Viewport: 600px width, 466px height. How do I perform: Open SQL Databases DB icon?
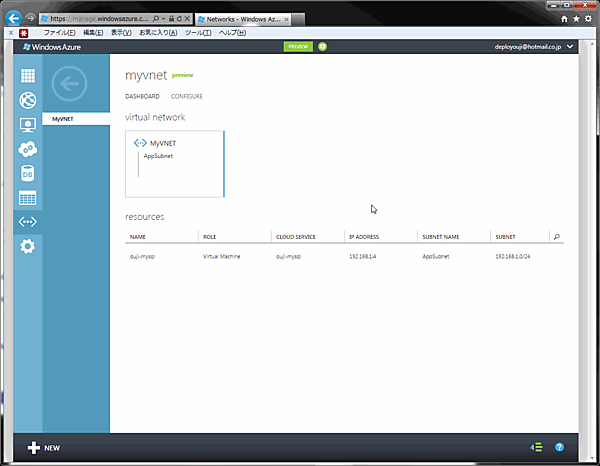(28, 174)
